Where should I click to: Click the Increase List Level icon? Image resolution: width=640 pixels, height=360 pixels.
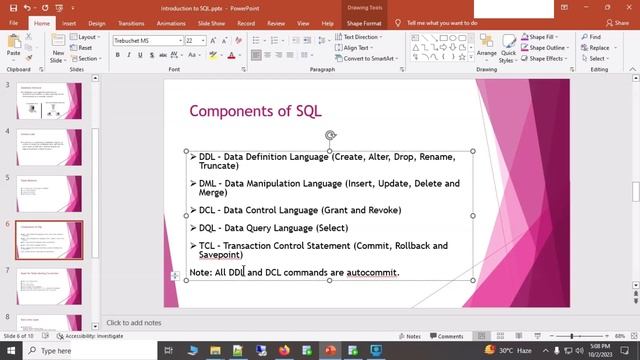click(x=307, y=40)
